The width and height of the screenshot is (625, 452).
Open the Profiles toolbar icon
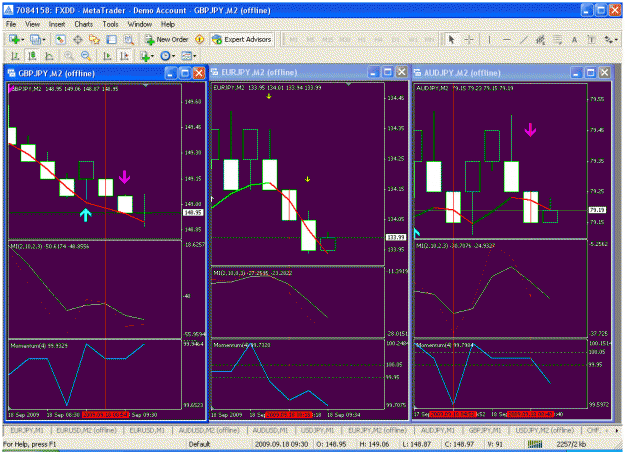36,39
